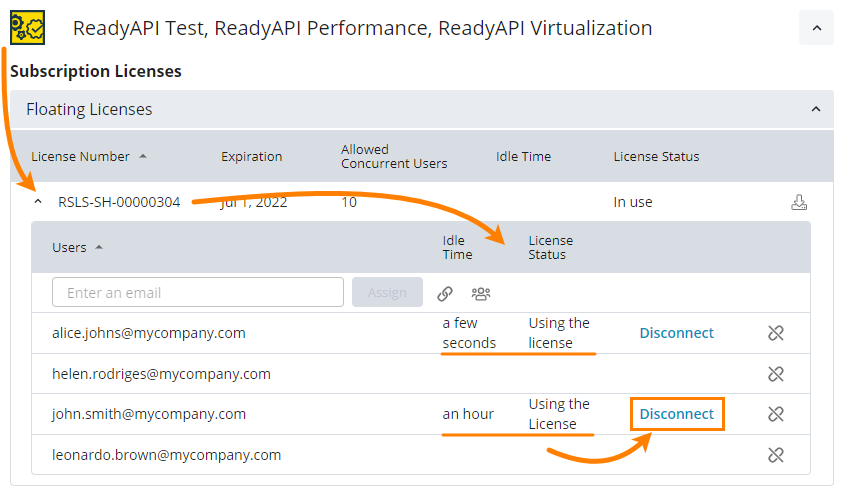Screen dimensions: 841x494
Task: Select the leonardo.brown@mycompany.com user row
Action: [x=166, y=455]
